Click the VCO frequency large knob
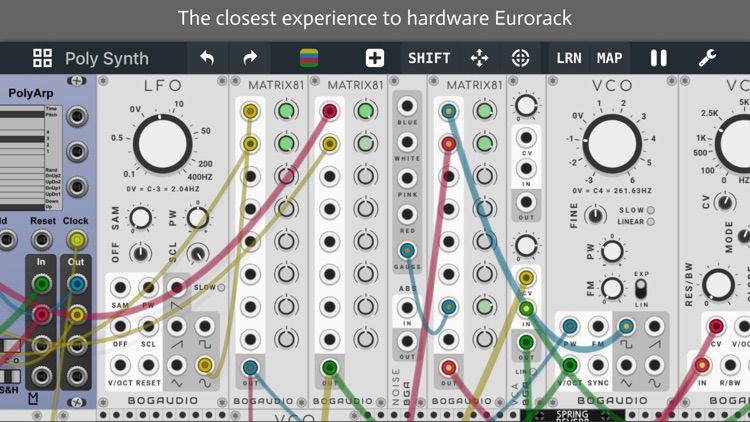This screenshot has width=750, height=422. tap(612, 144)
